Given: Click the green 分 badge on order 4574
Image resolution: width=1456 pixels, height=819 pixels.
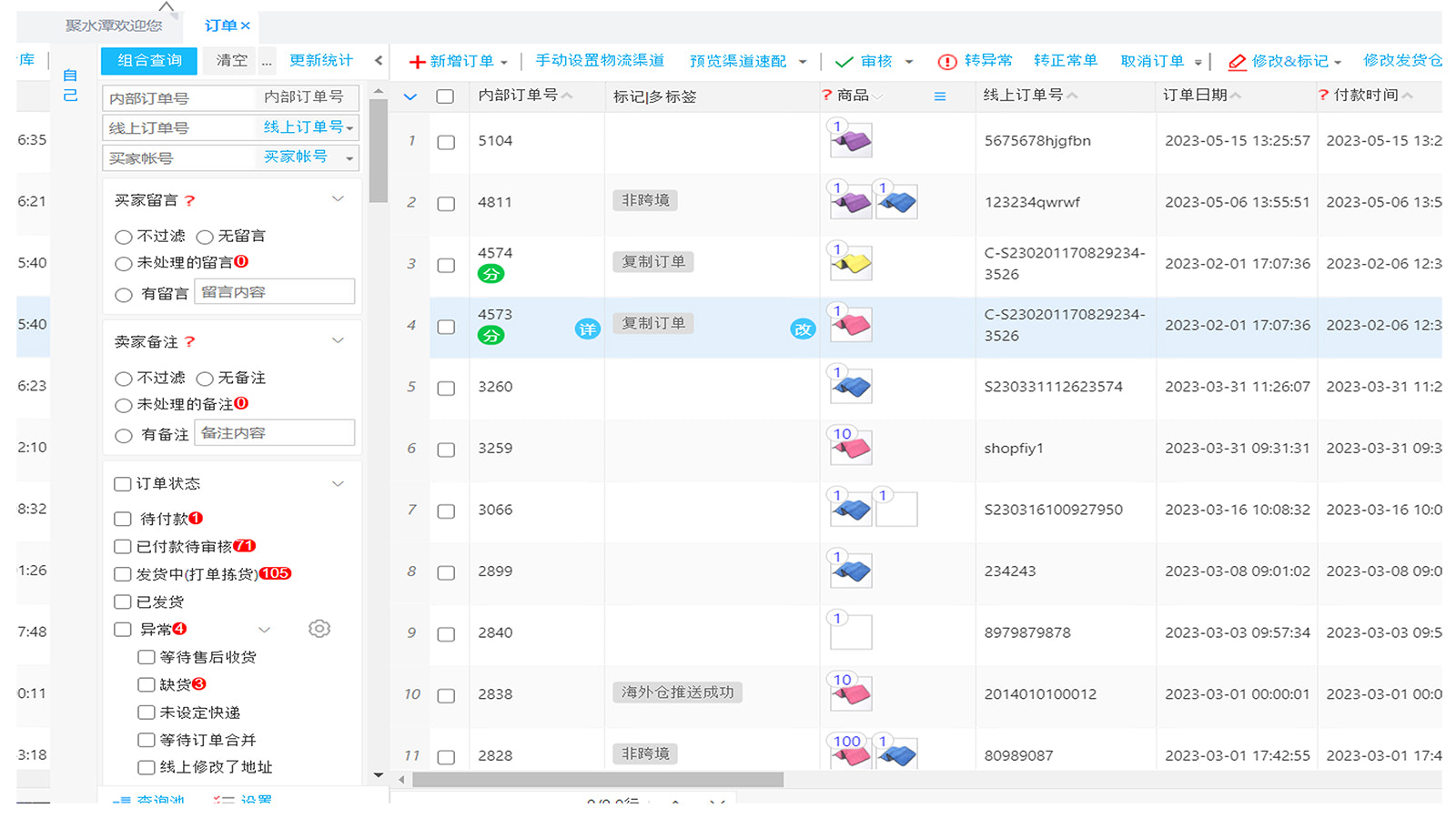Looking at the screenshot, I should 491,274.
